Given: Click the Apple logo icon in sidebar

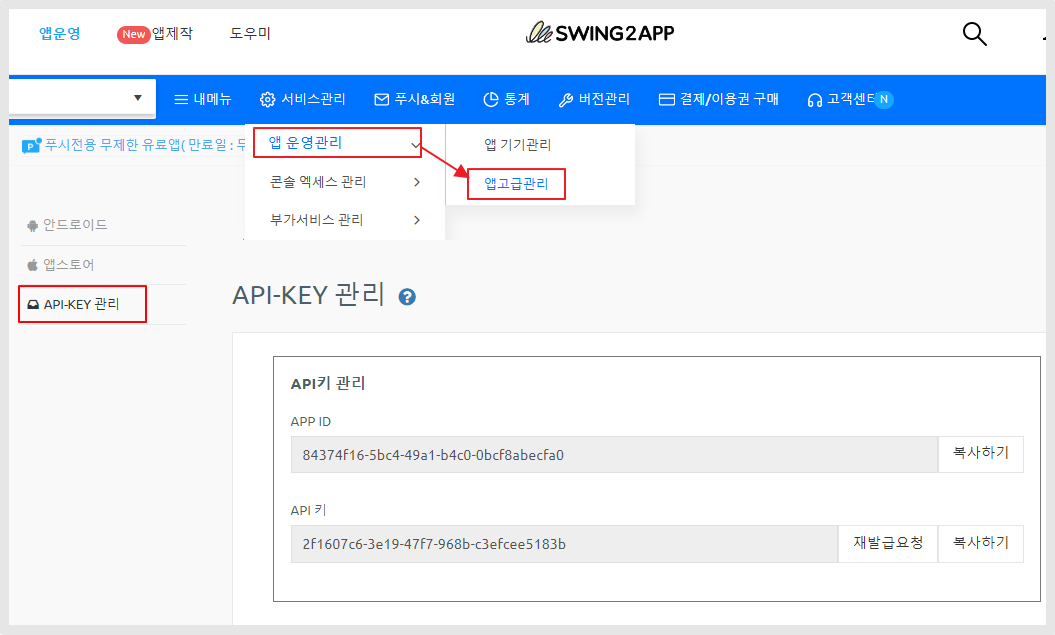Looking at the screenshot, I should (32, 265).
